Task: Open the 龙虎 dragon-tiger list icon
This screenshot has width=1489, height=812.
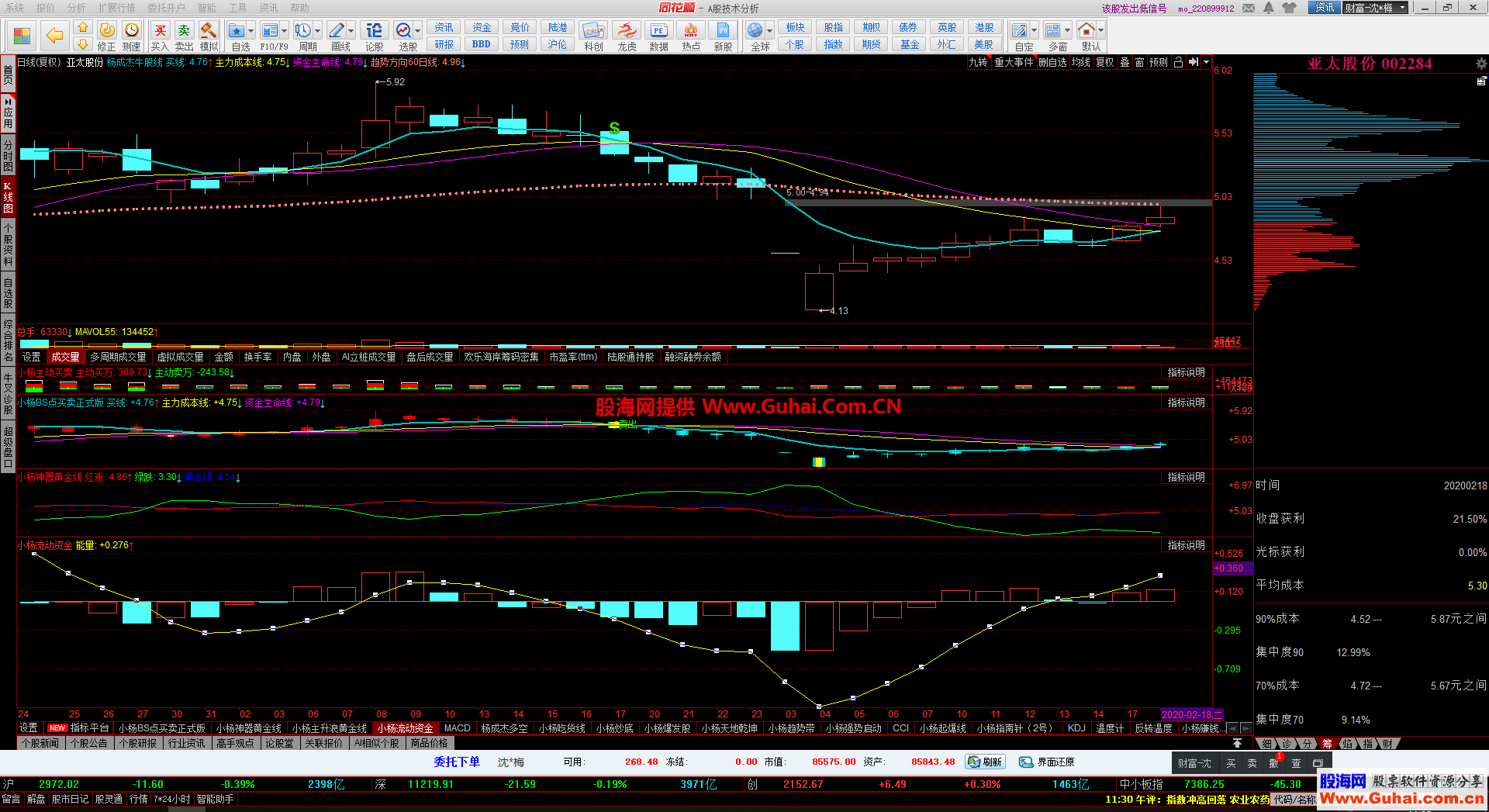Action: [x=627, y=32]
